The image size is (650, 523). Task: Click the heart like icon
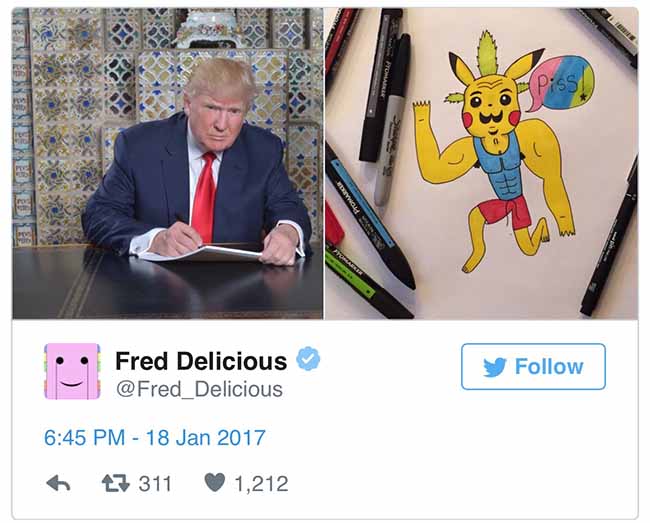[215, 482]
